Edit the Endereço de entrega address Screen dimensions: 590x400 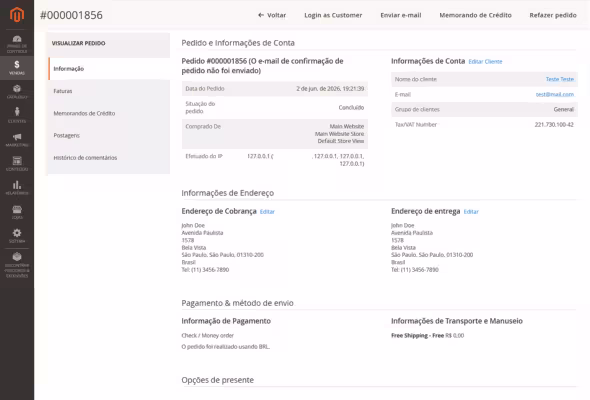coord(471,212)
